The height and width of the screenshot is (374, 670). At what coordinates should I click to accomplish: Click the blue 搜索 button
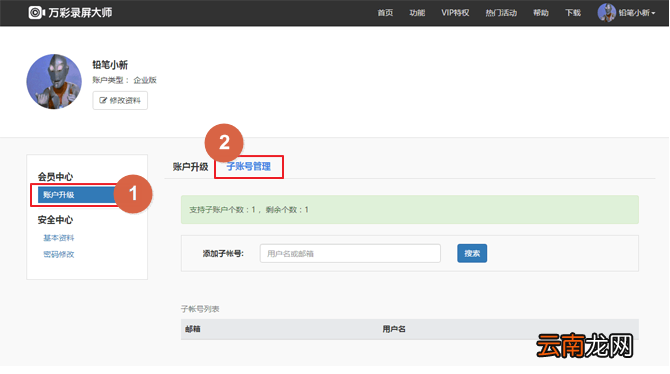pyautogui.click(x=472, y=253)
